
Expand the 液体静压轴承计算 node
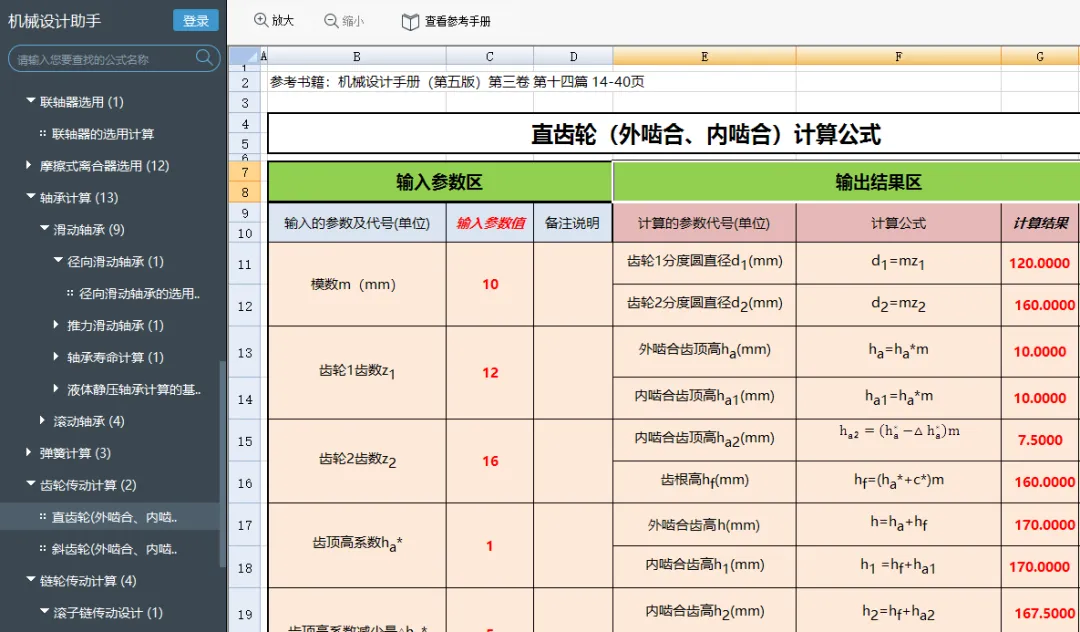[x=56, y=389]
